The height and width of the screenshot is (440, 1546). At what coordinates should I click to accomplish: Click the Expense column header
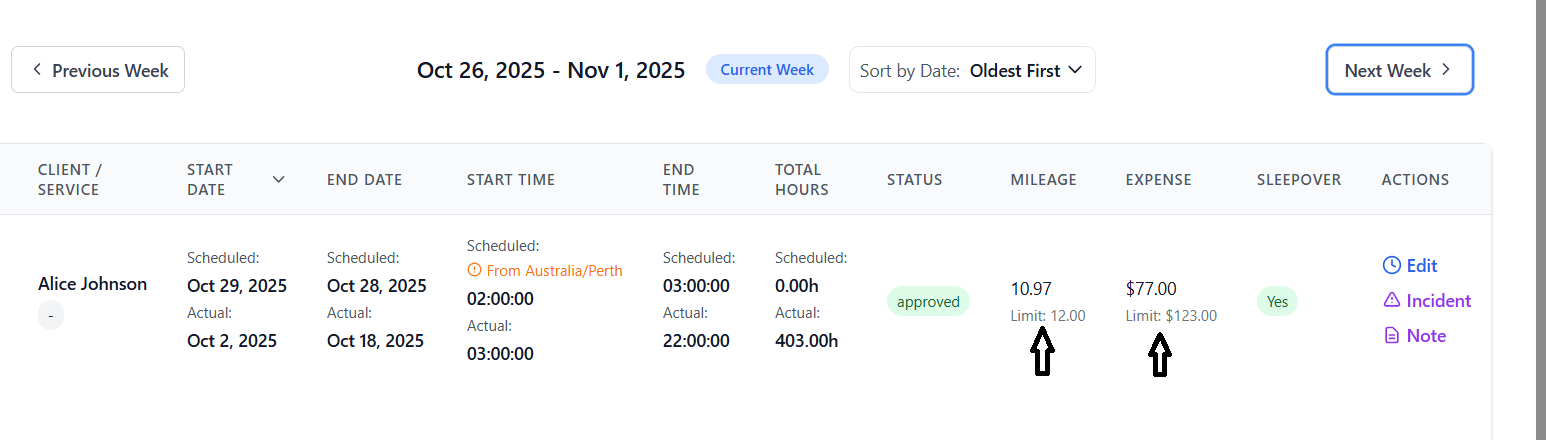point(1158,180)
